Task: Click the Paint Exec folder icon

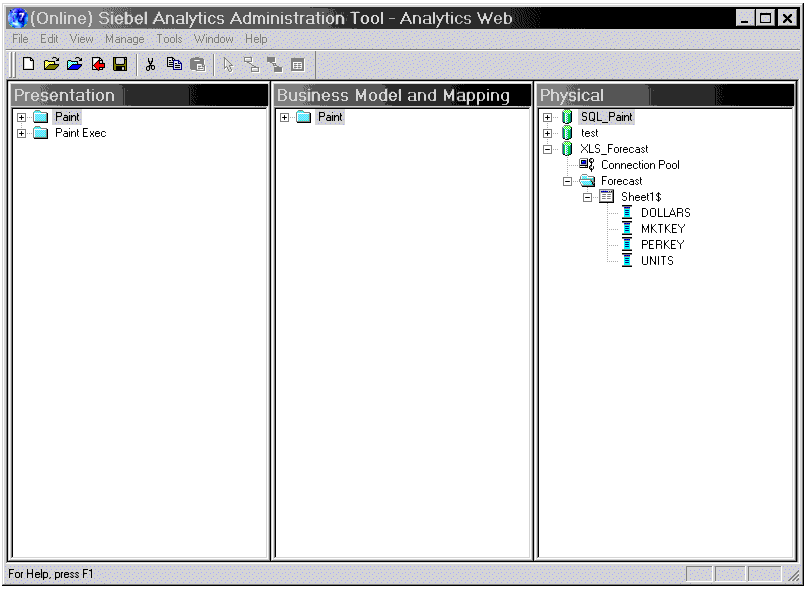Action: point(41,133)
